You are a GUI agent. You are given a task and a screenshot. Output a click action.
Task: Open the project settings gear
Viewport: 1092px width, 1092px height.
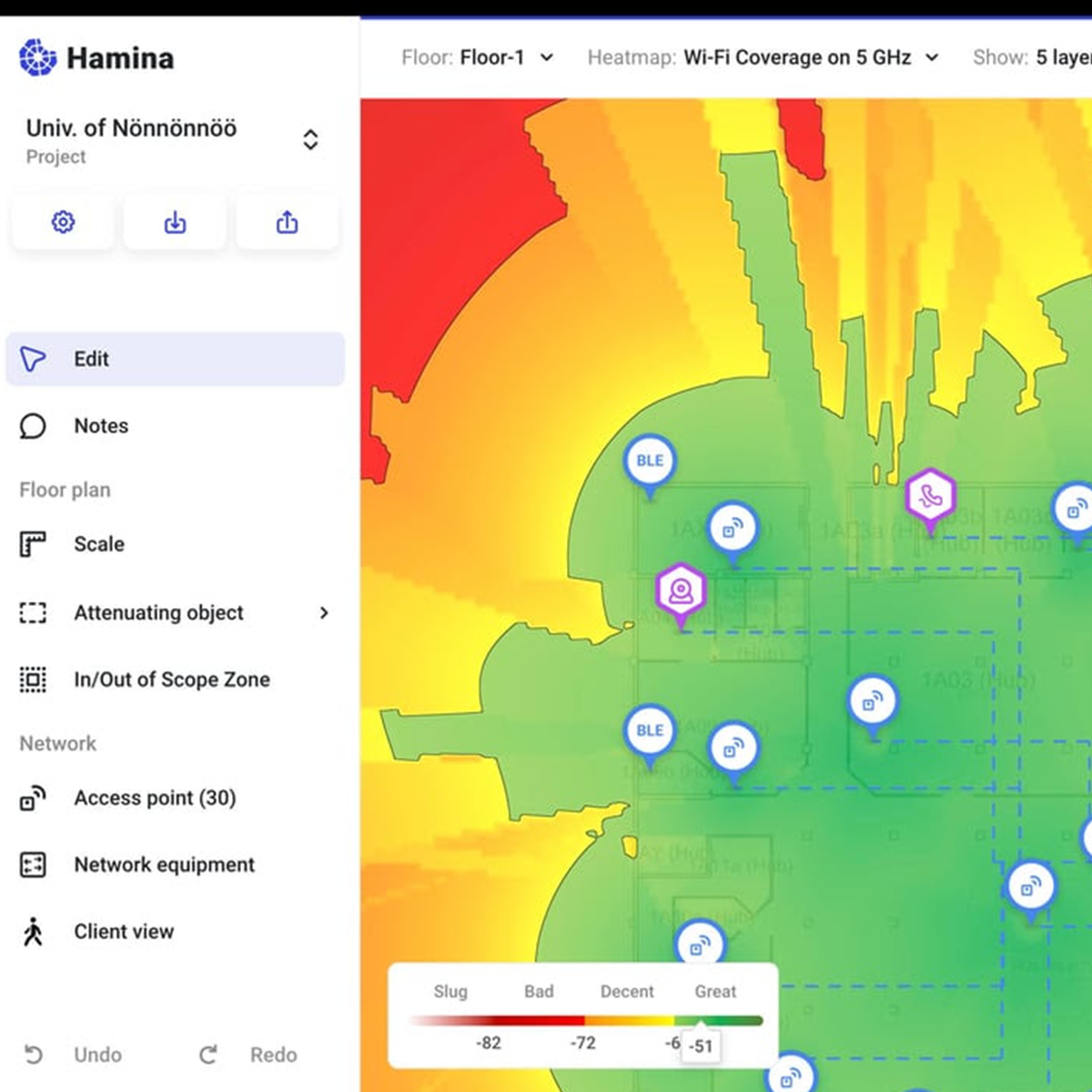tap(61, 221)
